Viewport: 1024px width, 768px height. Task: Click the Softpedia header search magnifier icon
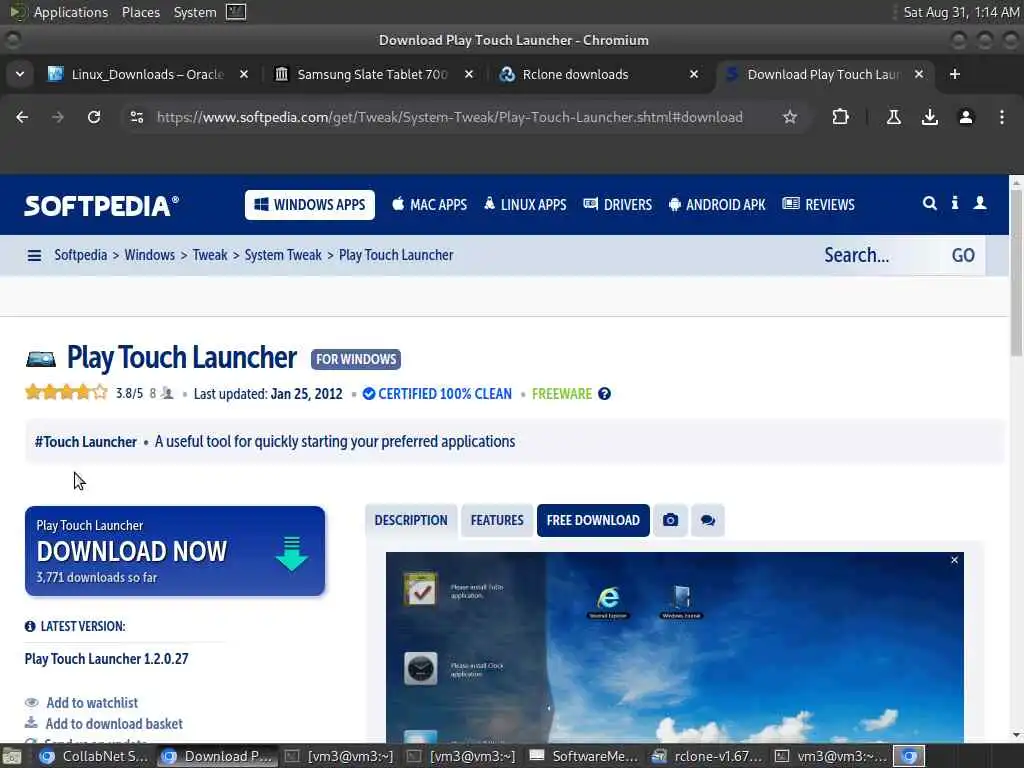[x=929, y=203]
